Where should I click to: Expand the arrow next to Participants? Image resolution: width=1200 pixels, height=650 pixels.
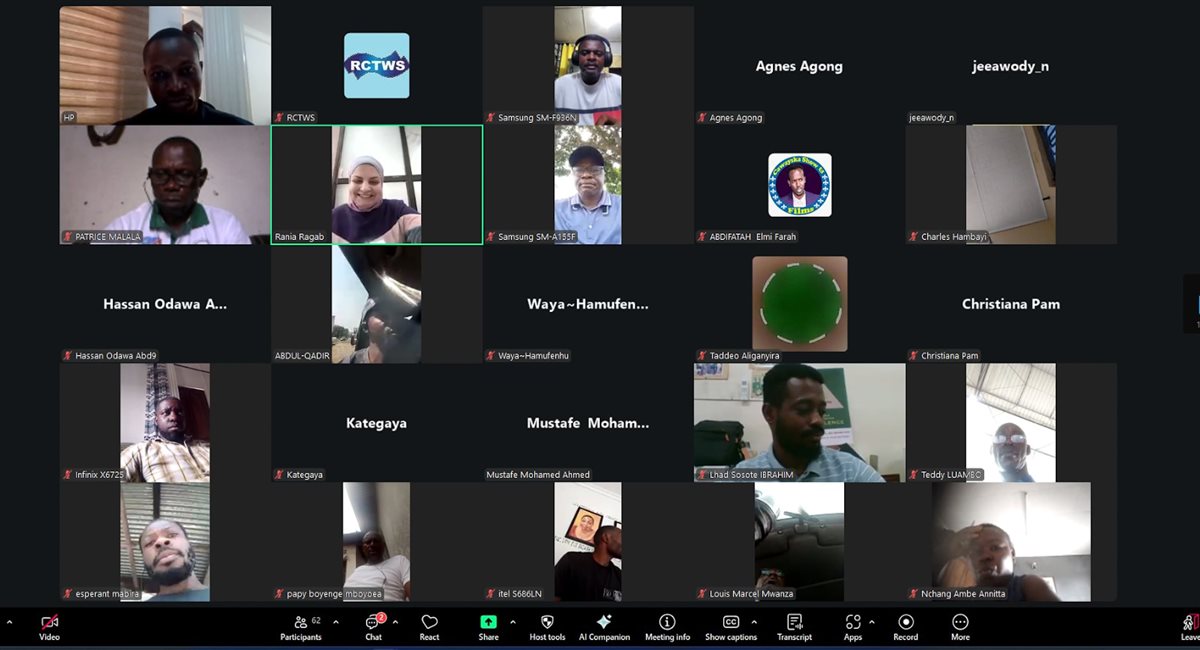pyautogui.click(x=335, y=621)
